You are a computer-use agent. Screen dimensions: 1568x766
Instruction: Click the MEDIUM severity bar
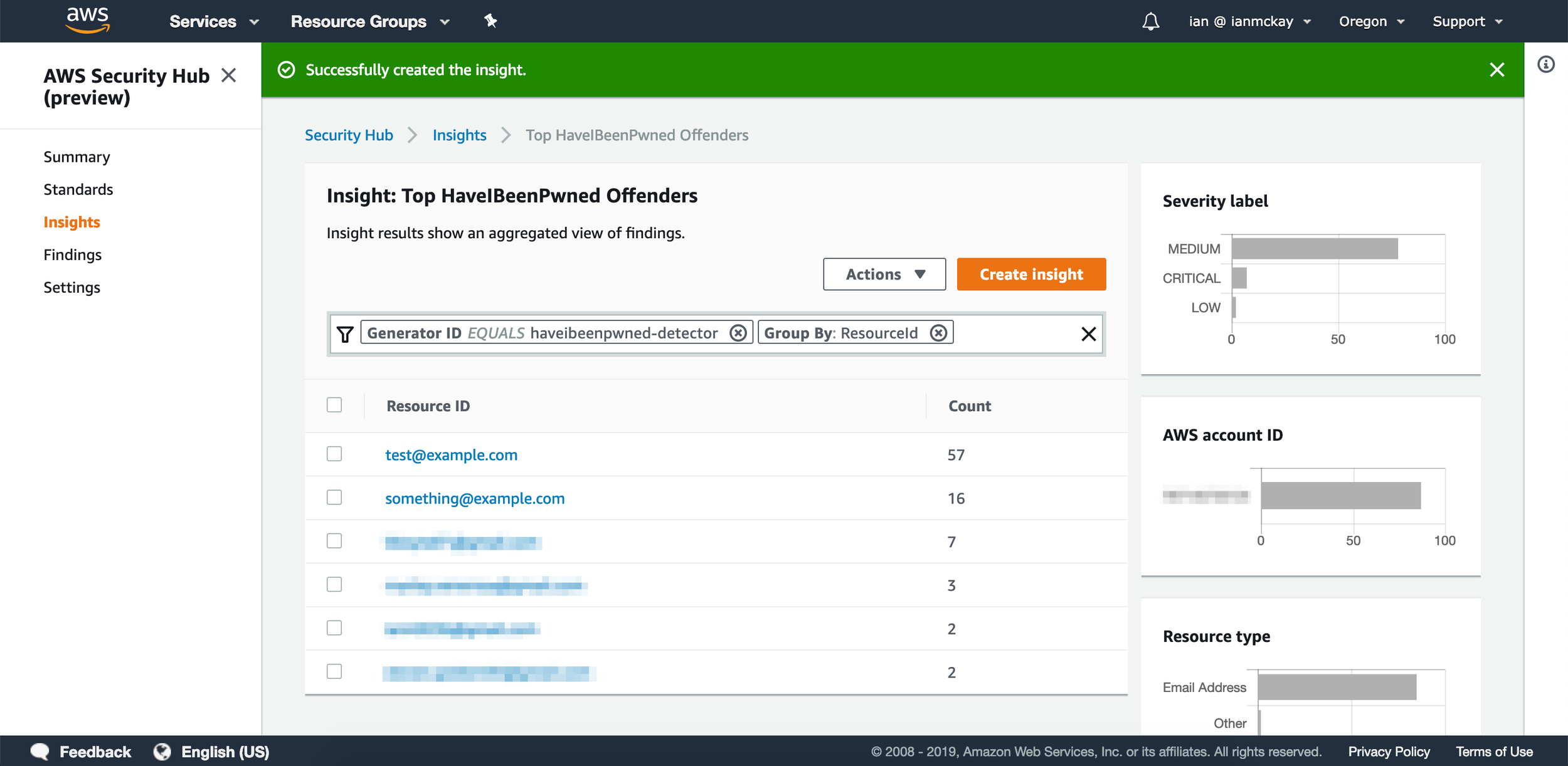(1315, 248)
